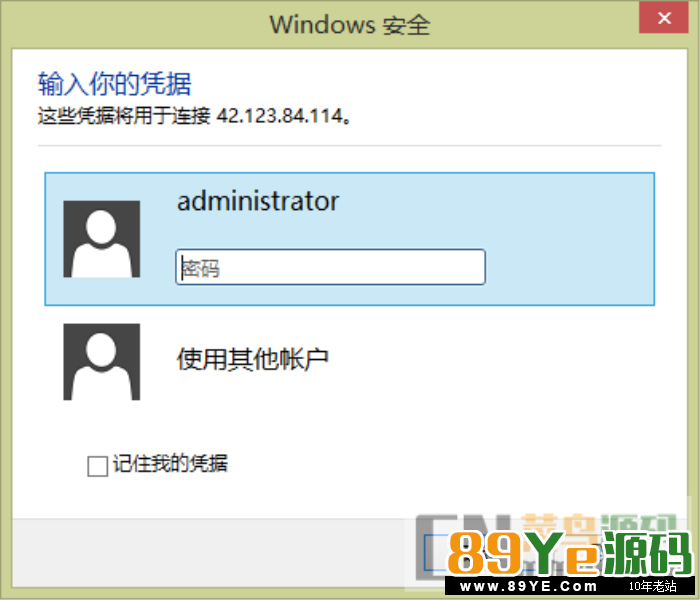Viewport: 700px width, 600px height.
Task: Click the other account avatar icon
Action: pos(102,362)
